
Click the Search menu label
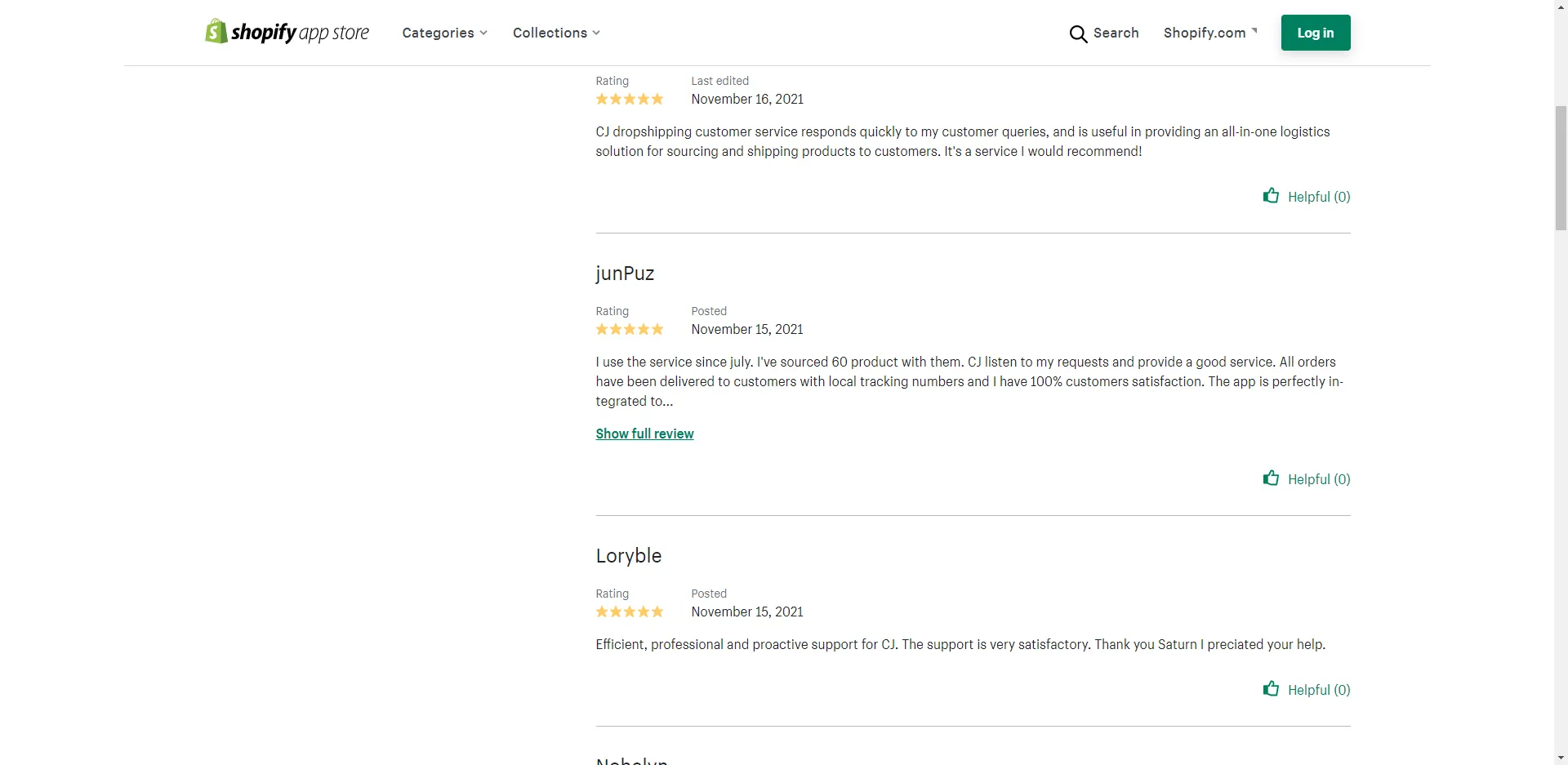(x=1116, y=33)
